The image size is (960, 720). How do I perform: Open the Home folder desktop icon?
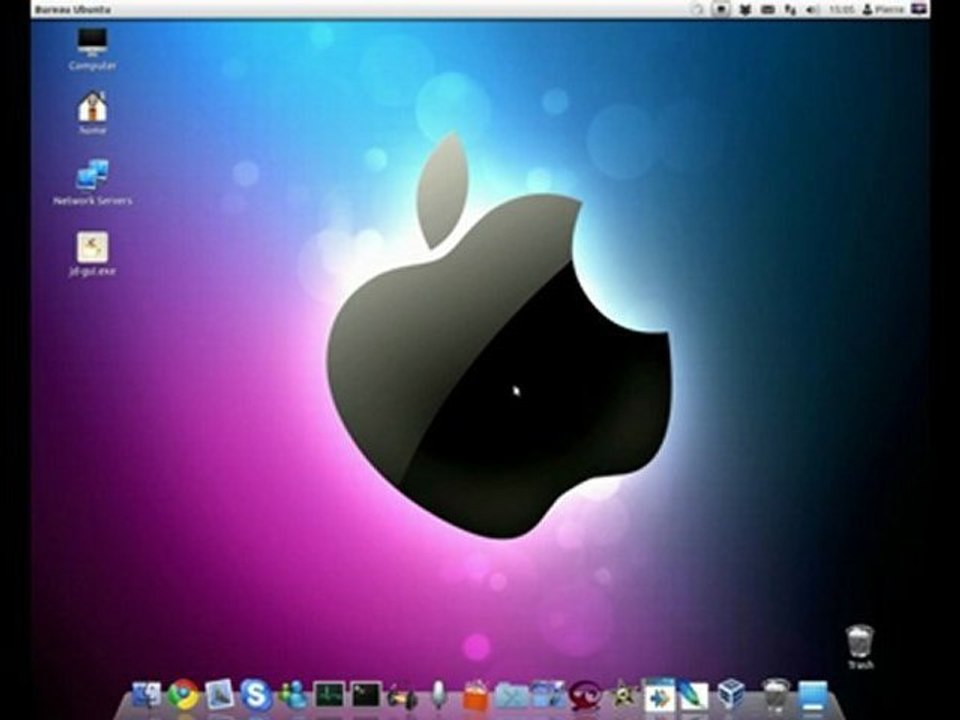[x=92, y=113]
